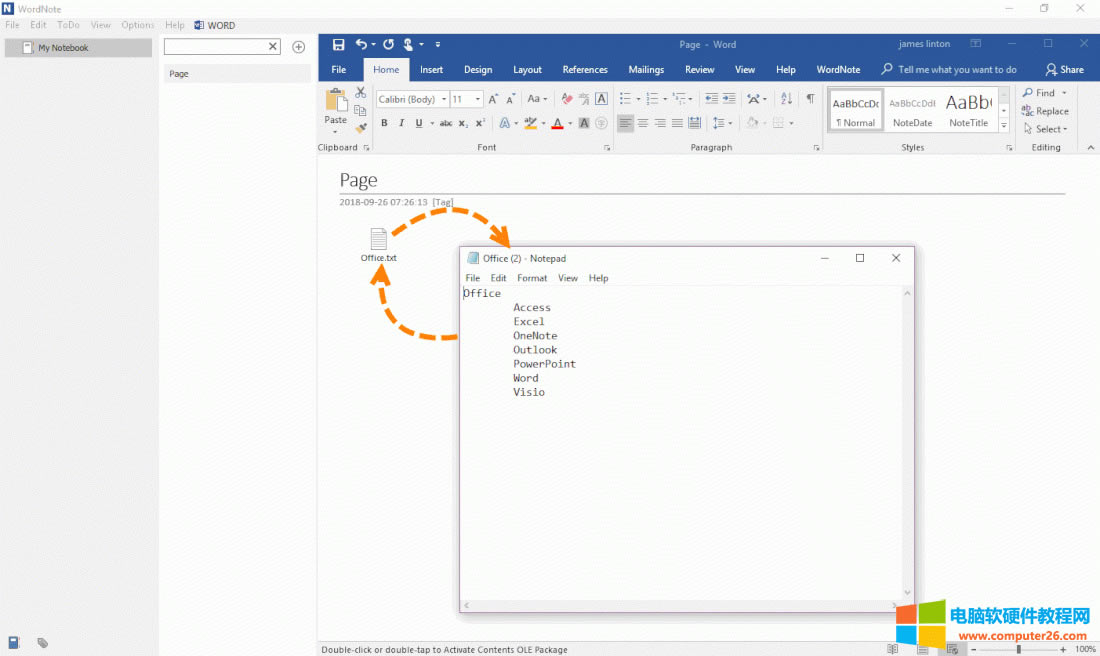
Task: Open the font size dropdown
Action: coord(478,99)
